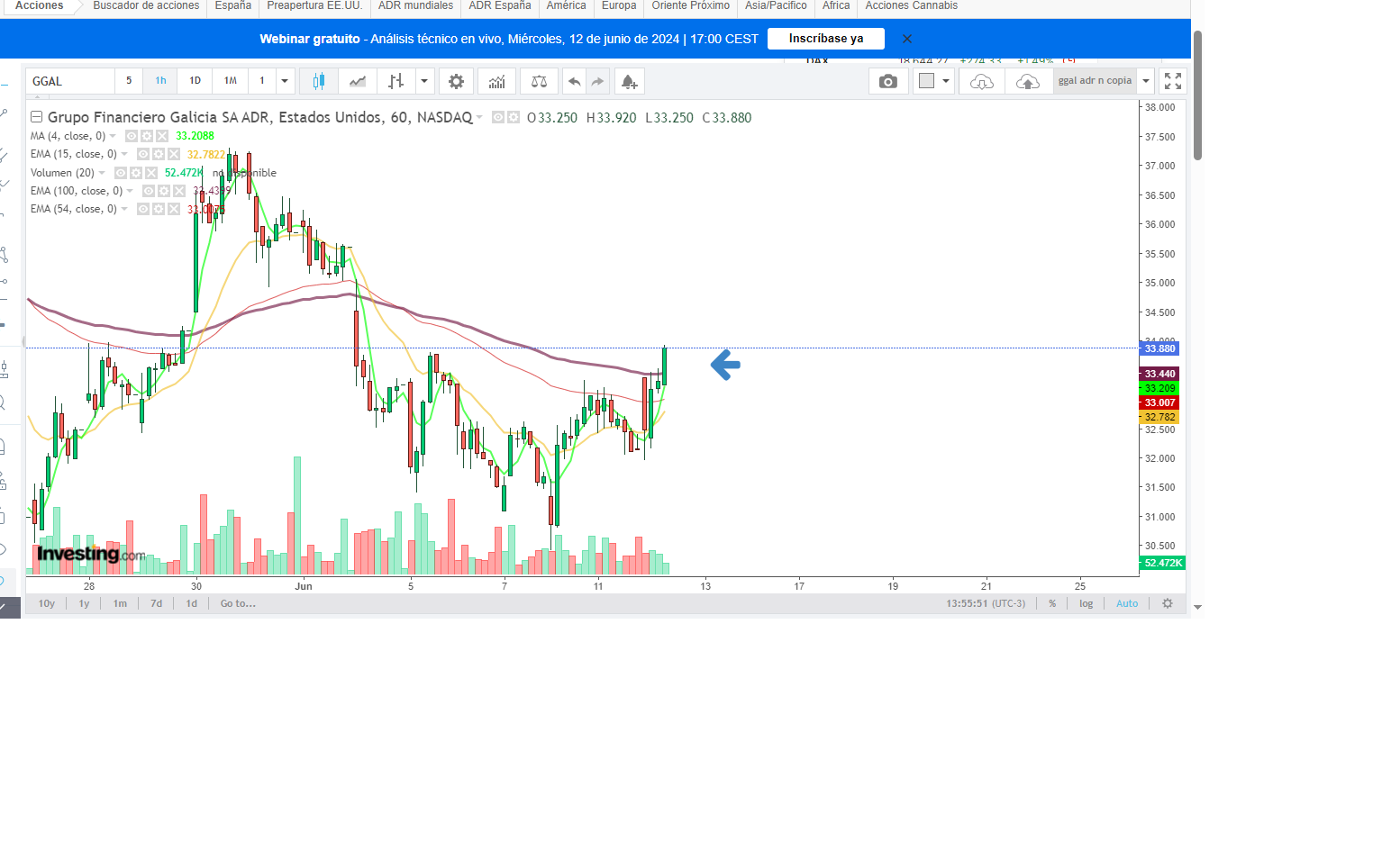Create an alert with the bell icon
The image size is (1373, 868).
click(629, 81)
